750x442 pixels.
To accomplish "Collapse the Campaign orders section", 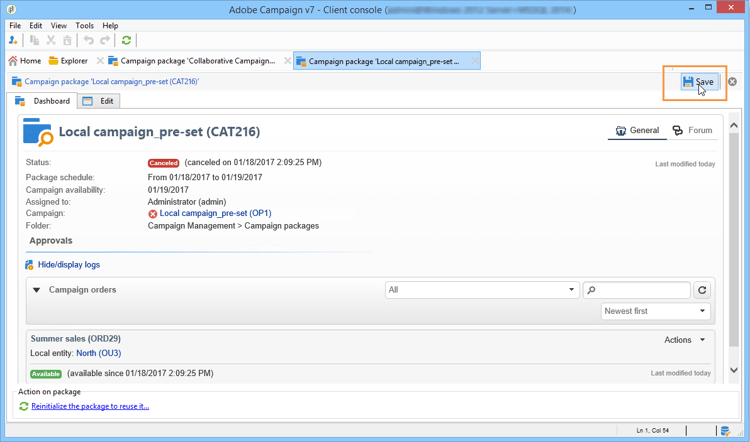I will point(36,290).
